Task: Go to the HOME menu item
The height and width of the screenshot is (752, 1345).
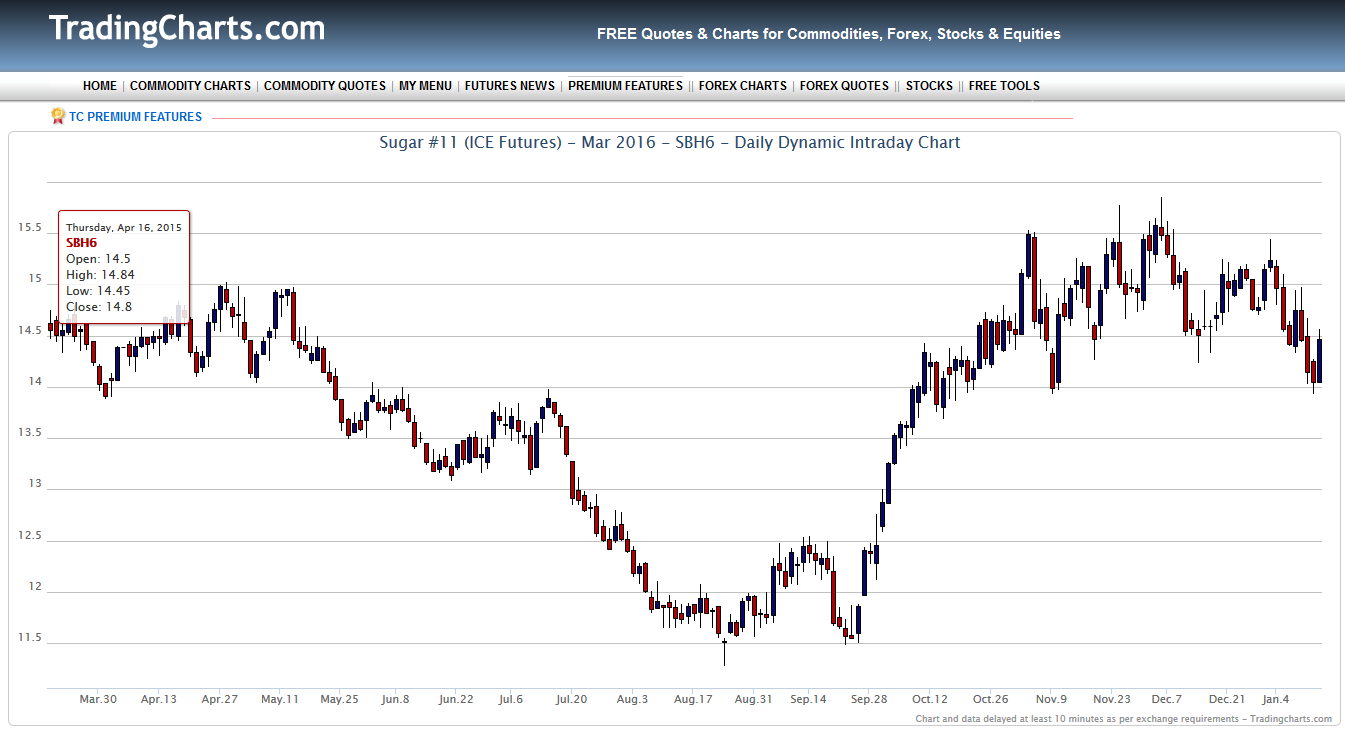Action: click(x=100, y=86)
